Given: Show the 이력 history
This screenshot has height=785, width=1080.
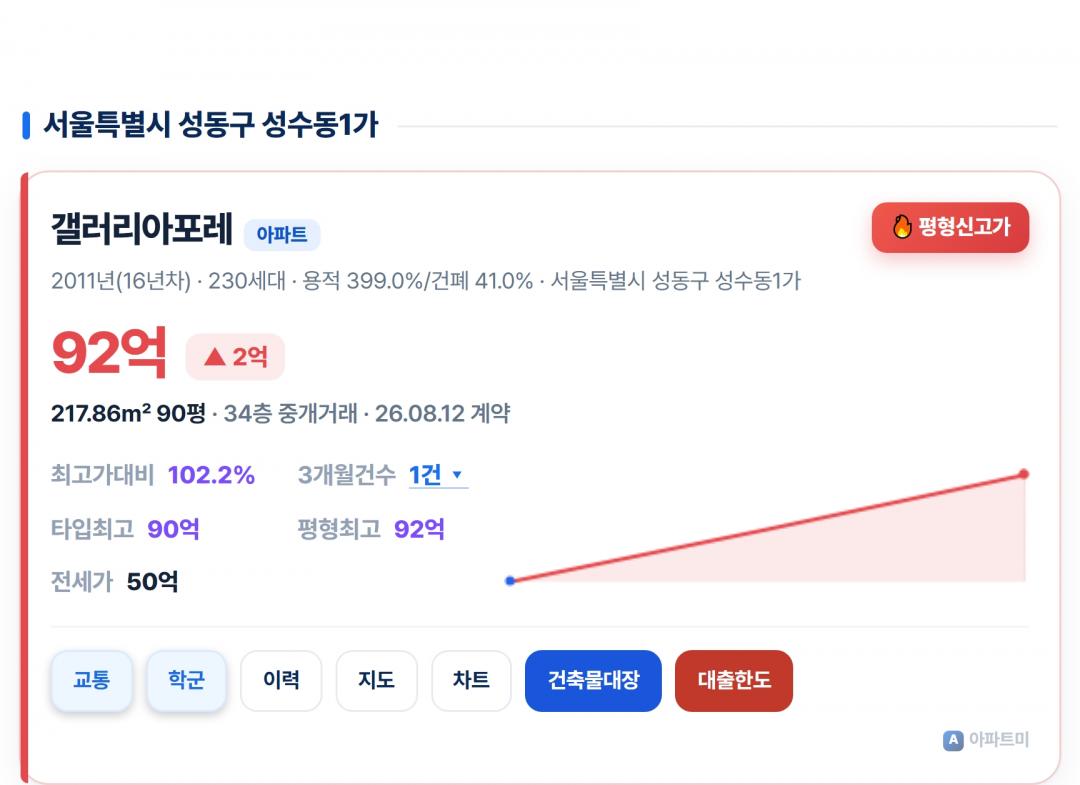Looking at the screenshot, I should tap(281, 680).
